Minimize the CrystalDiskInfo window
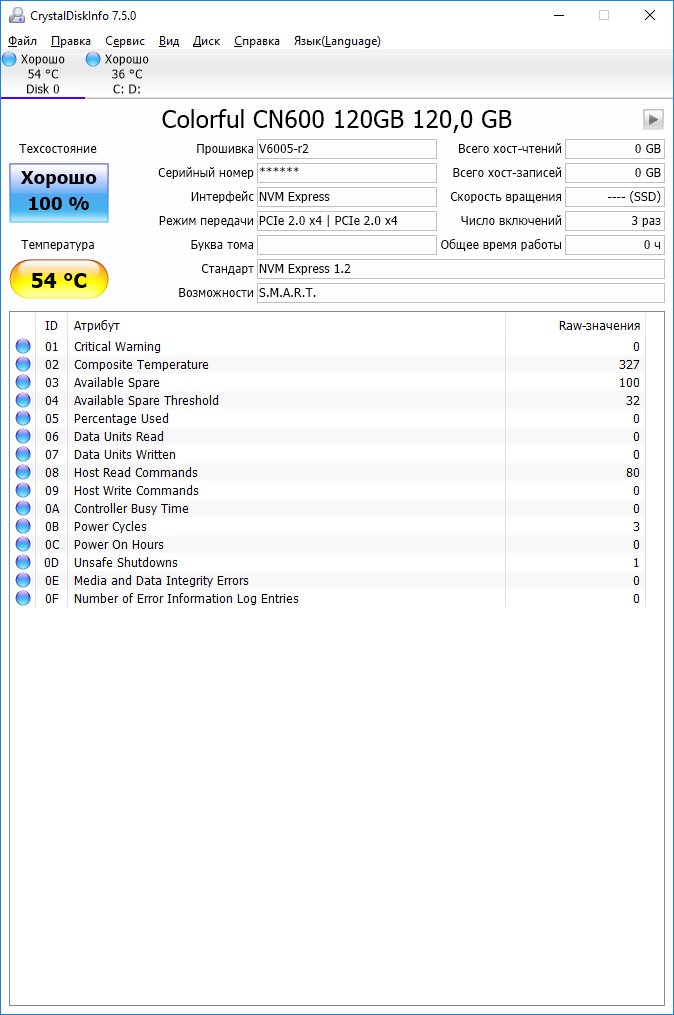 [559, 15]
